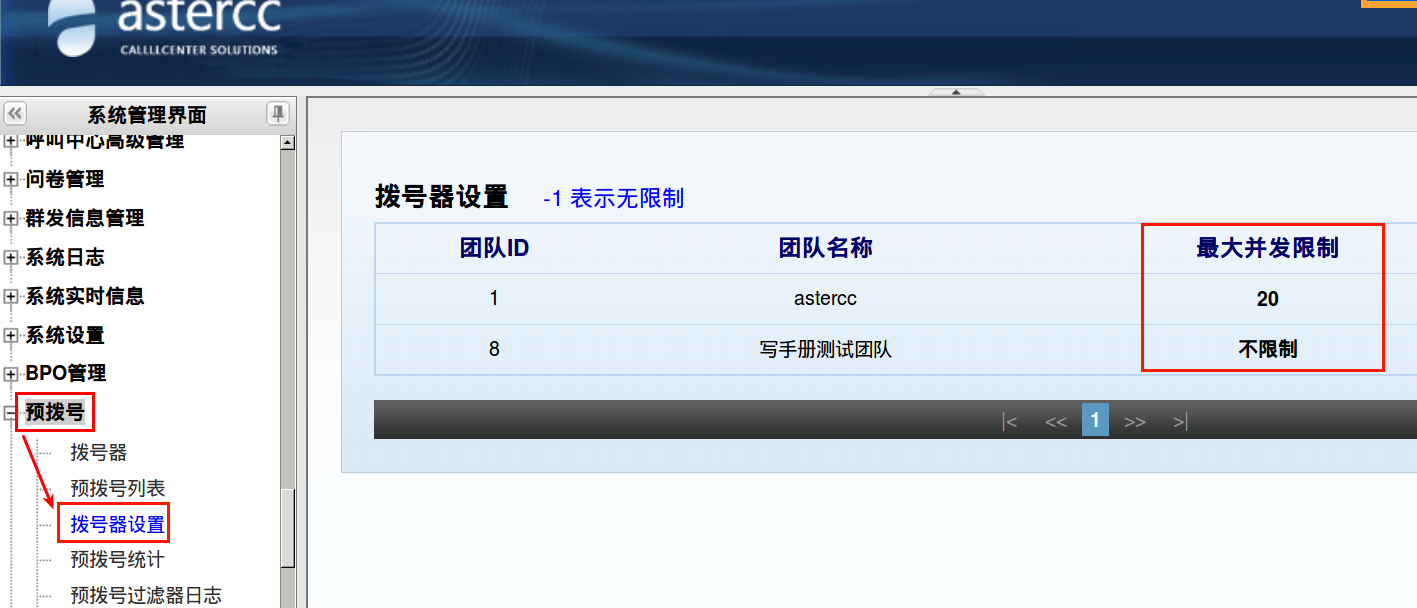The width and height of the screenshot is (1417, 608).
Task: Click the sidebar scrollbar up arrow
Action: [288, 143]
